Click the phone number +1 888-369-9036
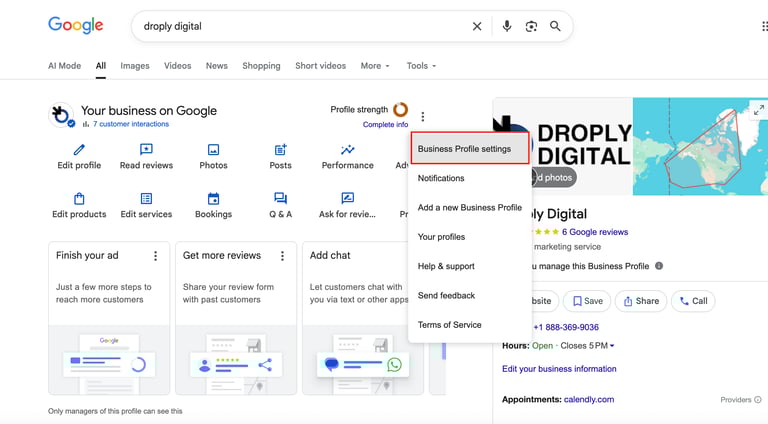 (566, 327)
